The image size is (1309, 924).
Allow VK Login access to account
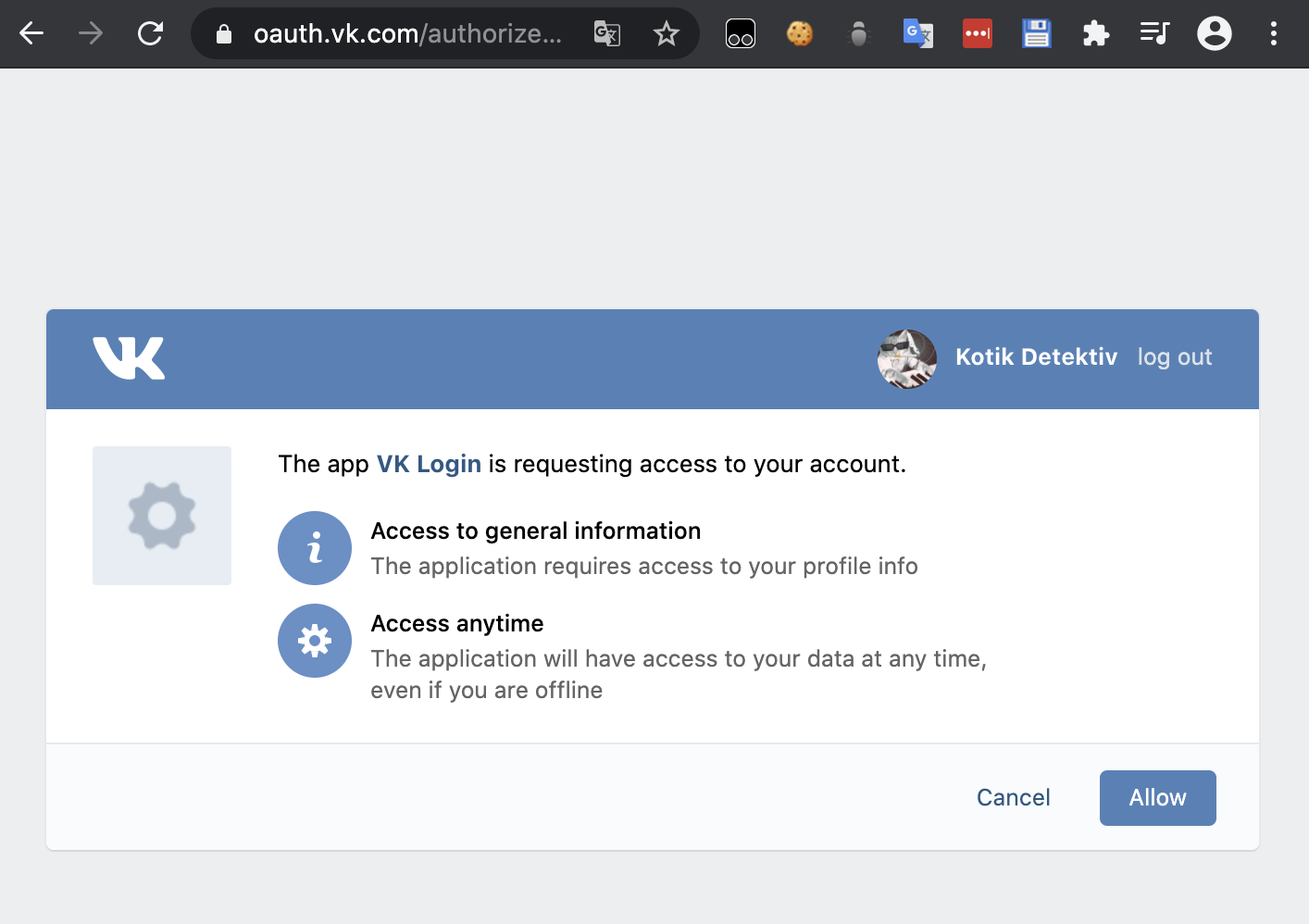point(1158,798)
